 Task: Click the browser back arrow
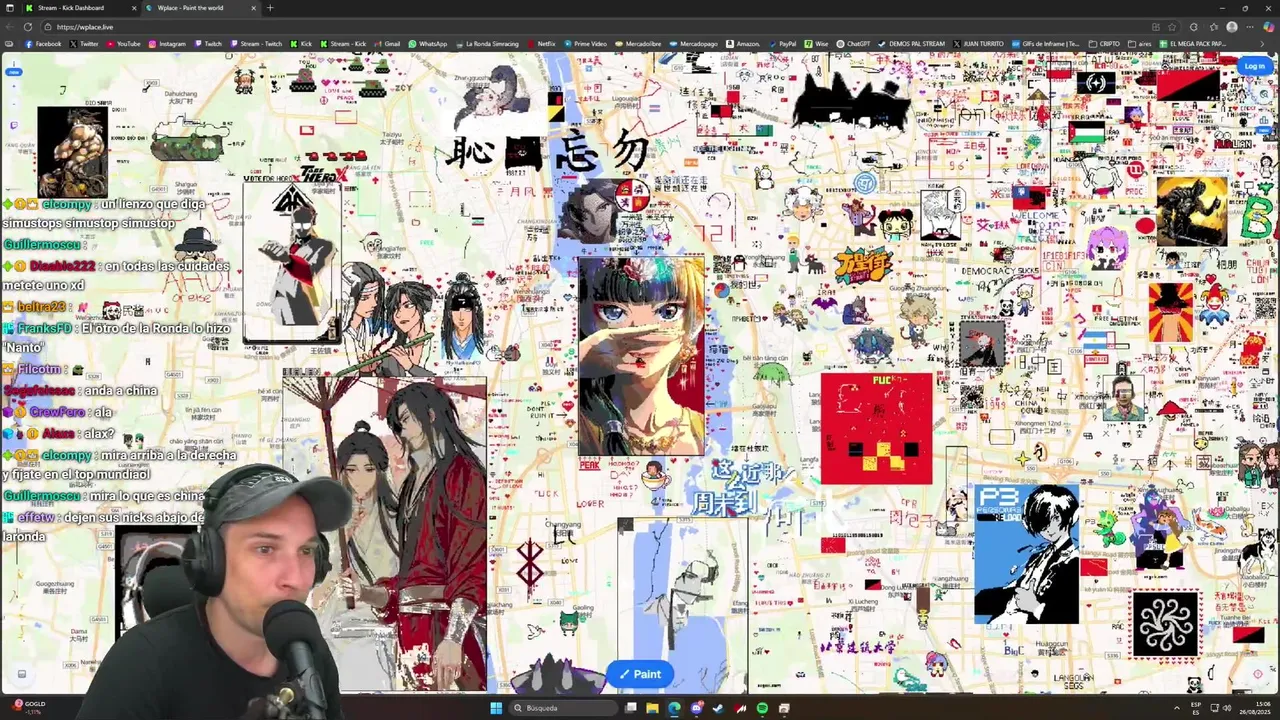[x=10, y=27]
